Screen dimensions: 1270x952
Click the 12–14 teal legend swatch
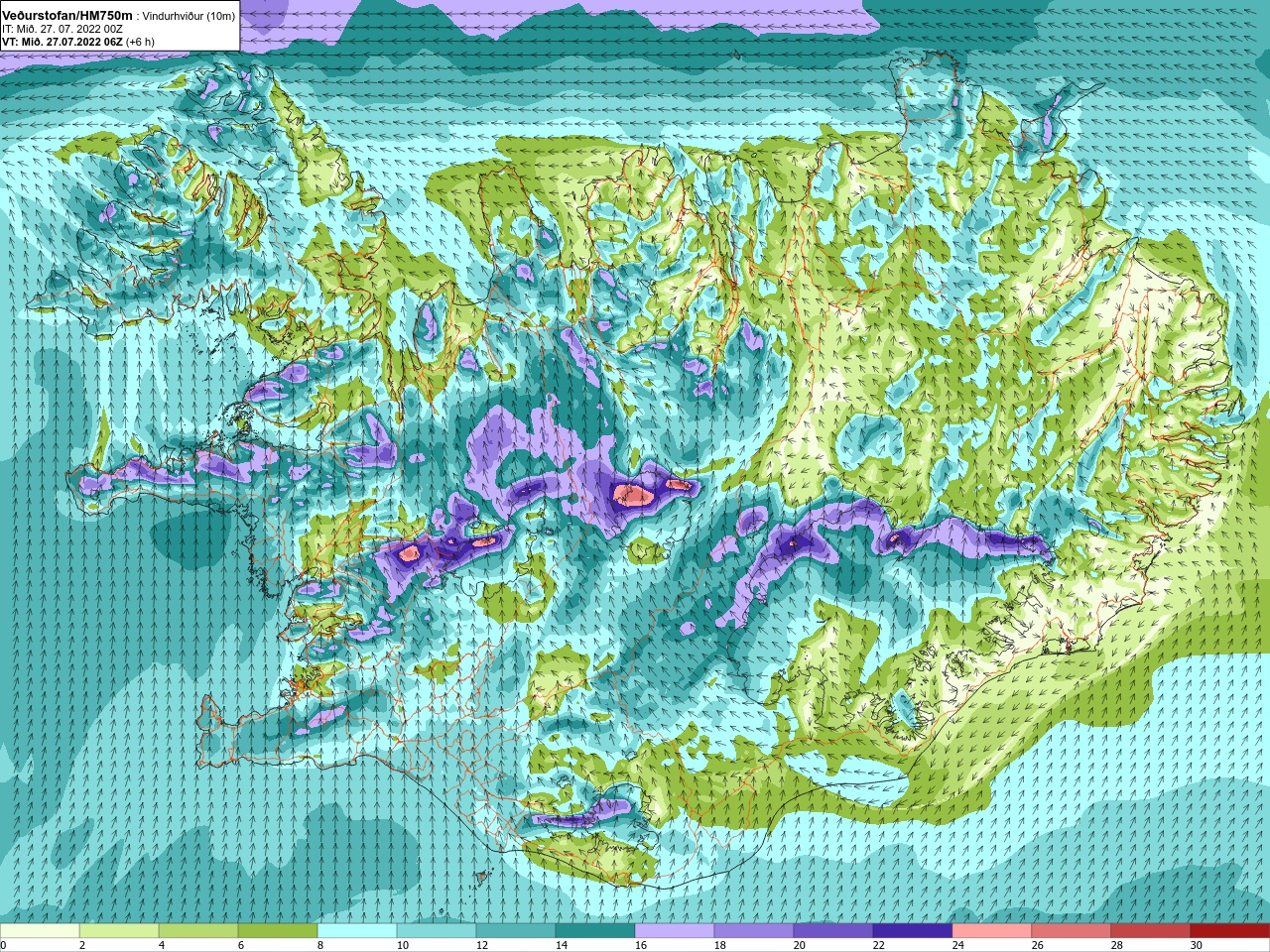pyautogui.click(x=516, y=931)
